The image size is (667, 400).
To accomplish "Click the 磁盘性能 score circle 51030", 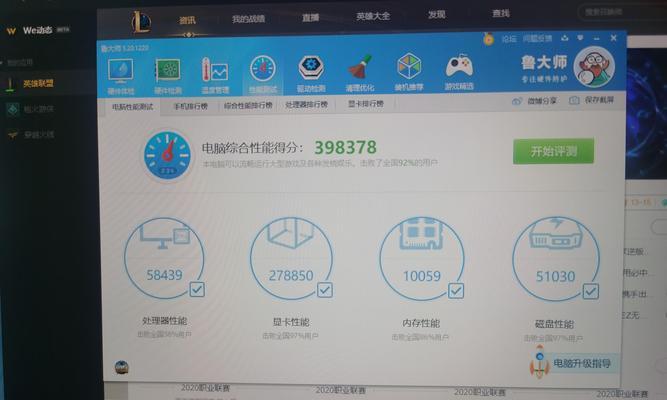I will pyautogui.click(x=556, y=259).
